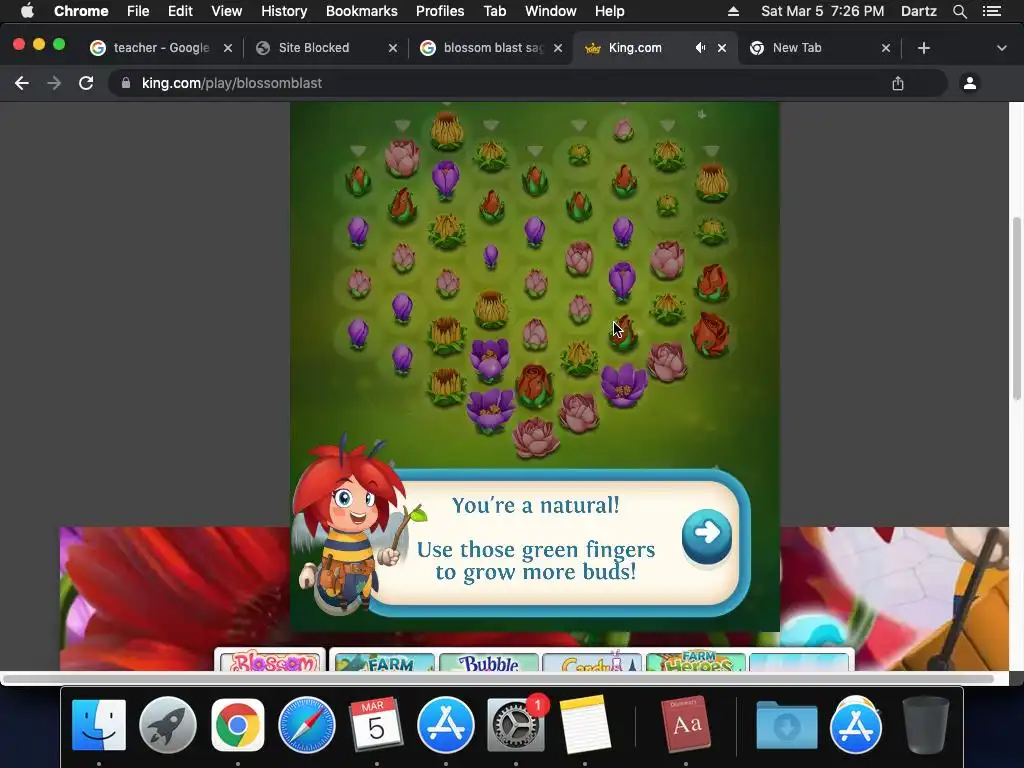Switch to the 'Site Blocked' tab
This screenshot has height=768, width=1024.
[313, 48]
